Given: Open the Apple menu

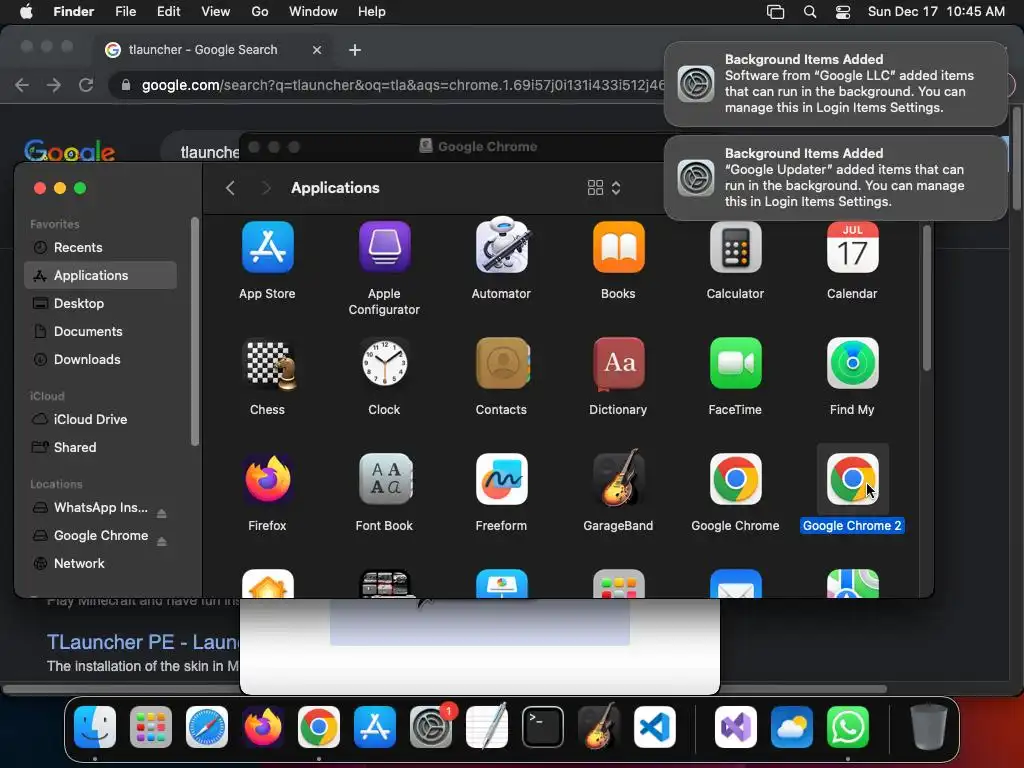Looking at the screenshot, I should click(26, 12).
